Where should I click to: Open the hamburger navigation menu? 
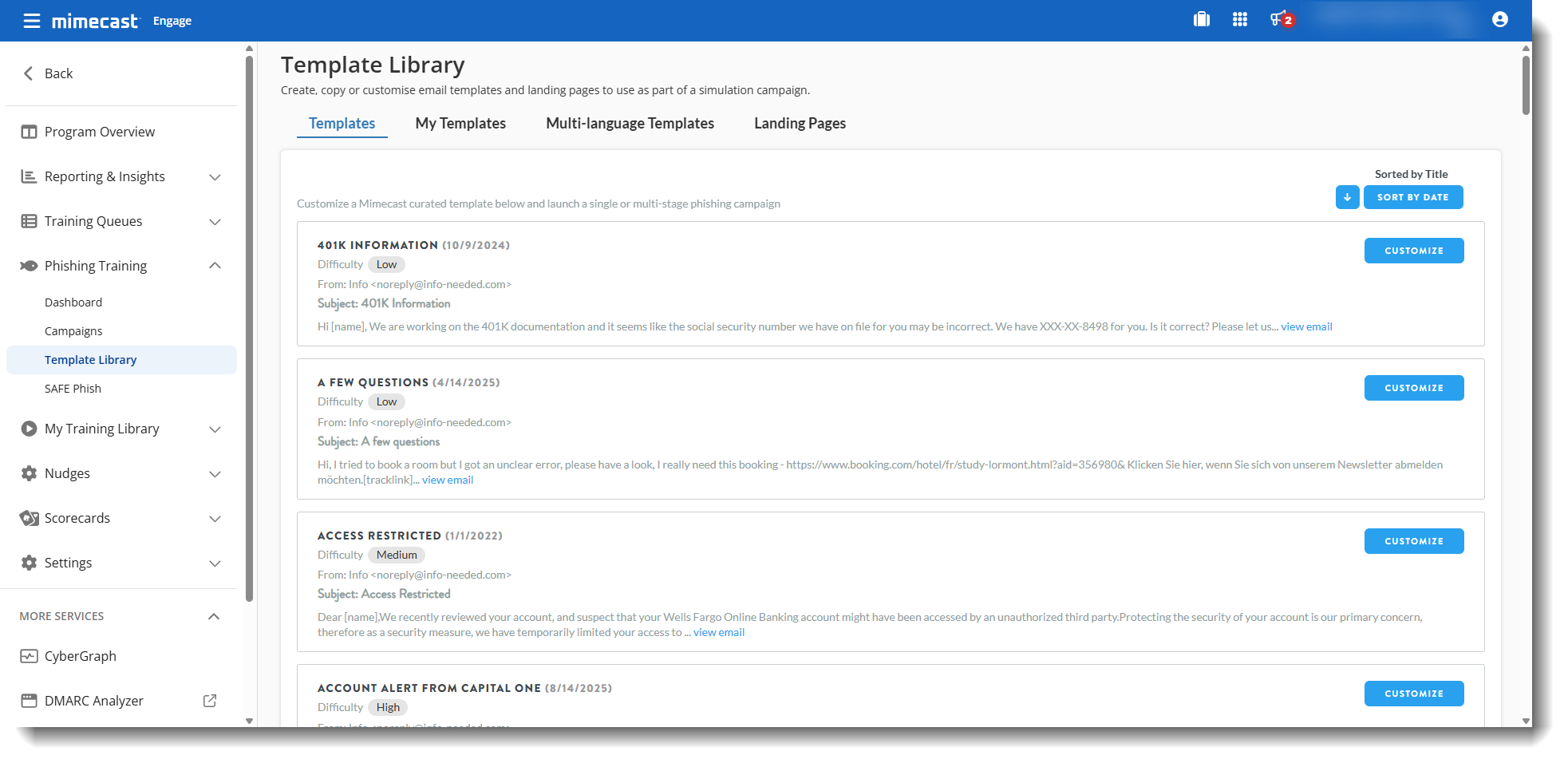click(31, 21)
